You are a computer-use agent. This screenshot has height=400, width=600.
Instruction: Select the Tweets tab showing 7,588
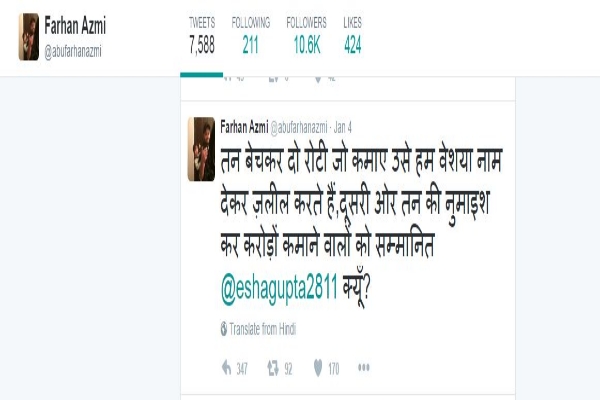[202, 36]
